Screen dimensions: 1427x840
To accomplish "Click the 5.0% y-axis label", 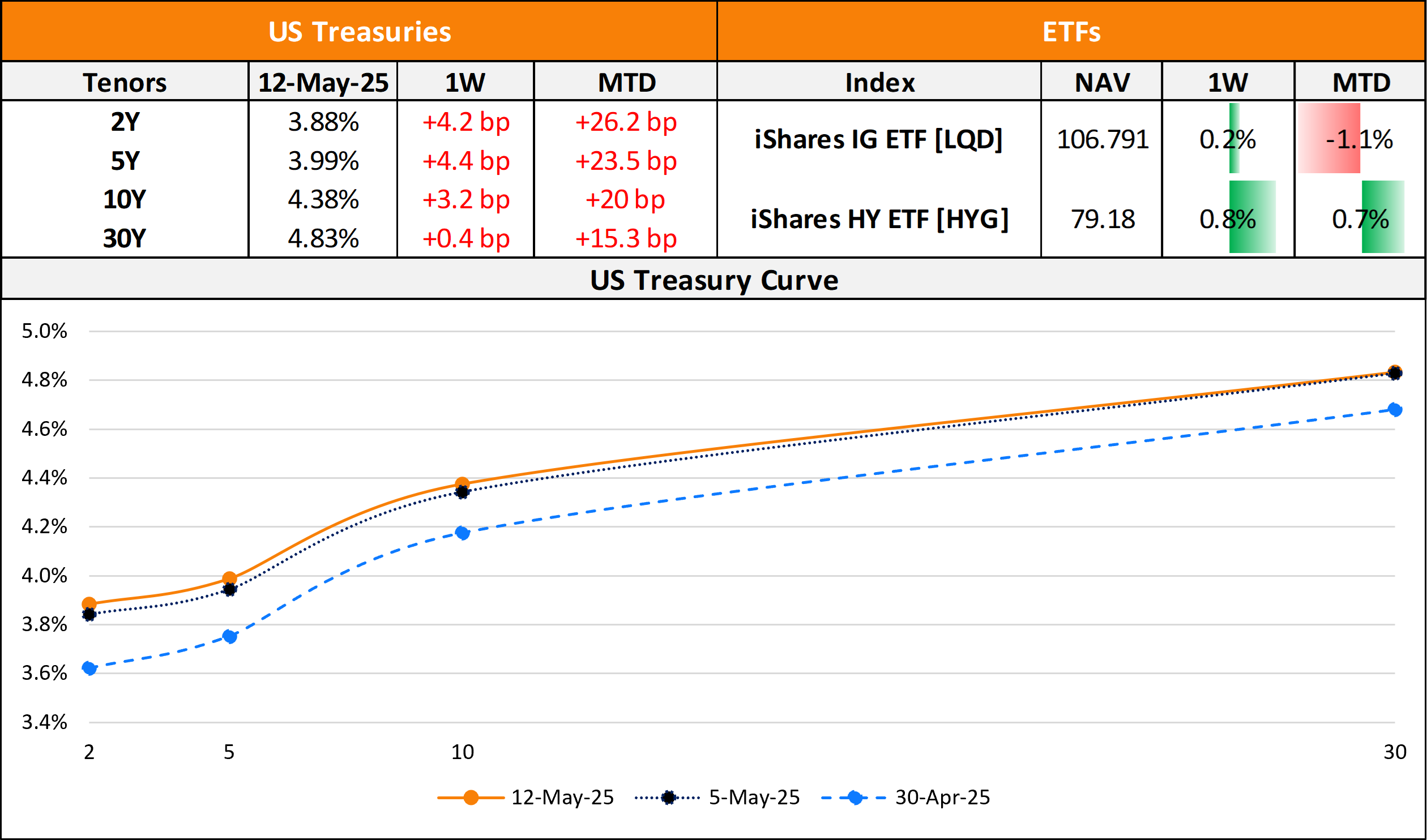I will [x=44, y=331].
